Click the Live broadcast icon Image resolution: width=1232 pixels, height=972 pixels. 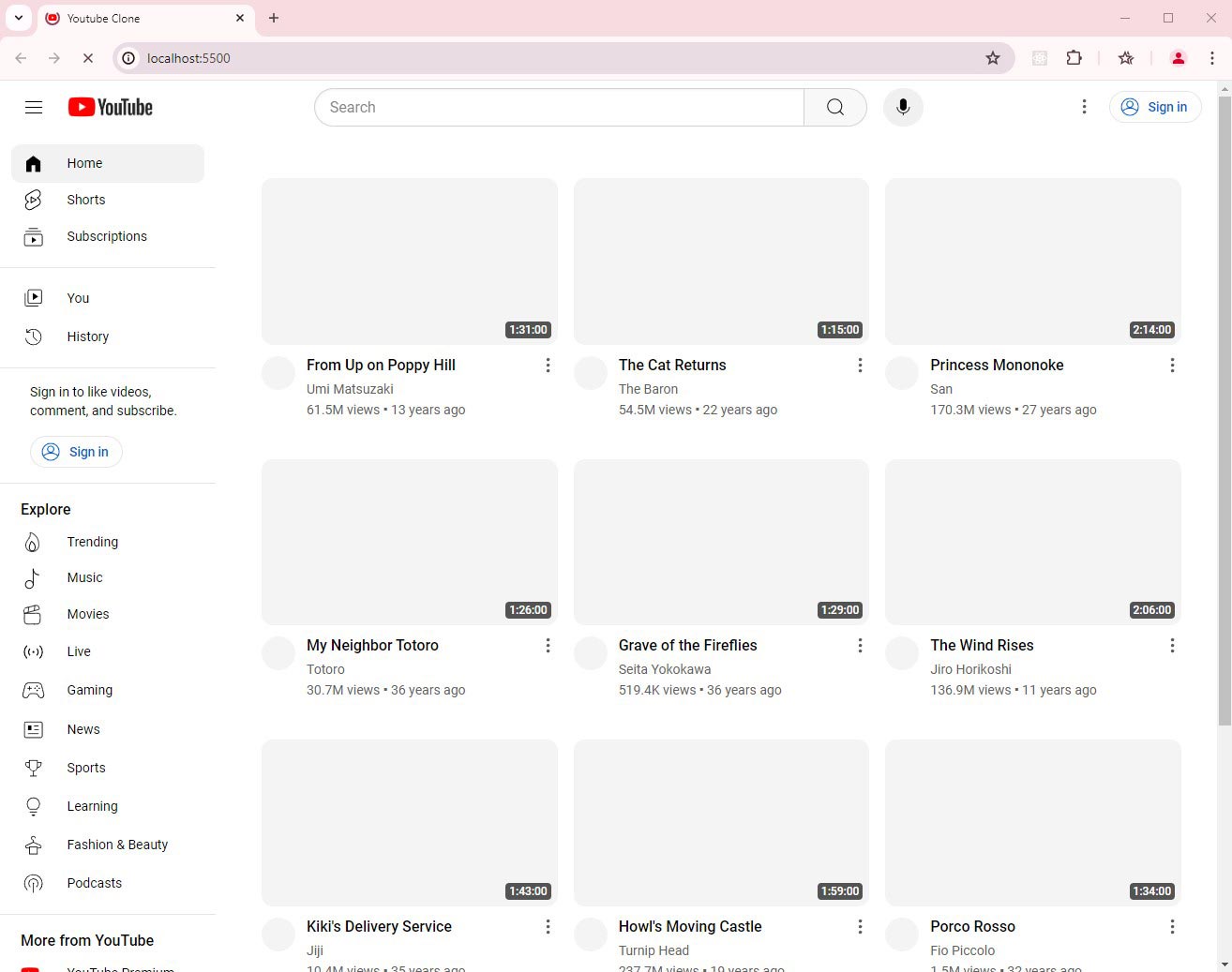point(33,651)
